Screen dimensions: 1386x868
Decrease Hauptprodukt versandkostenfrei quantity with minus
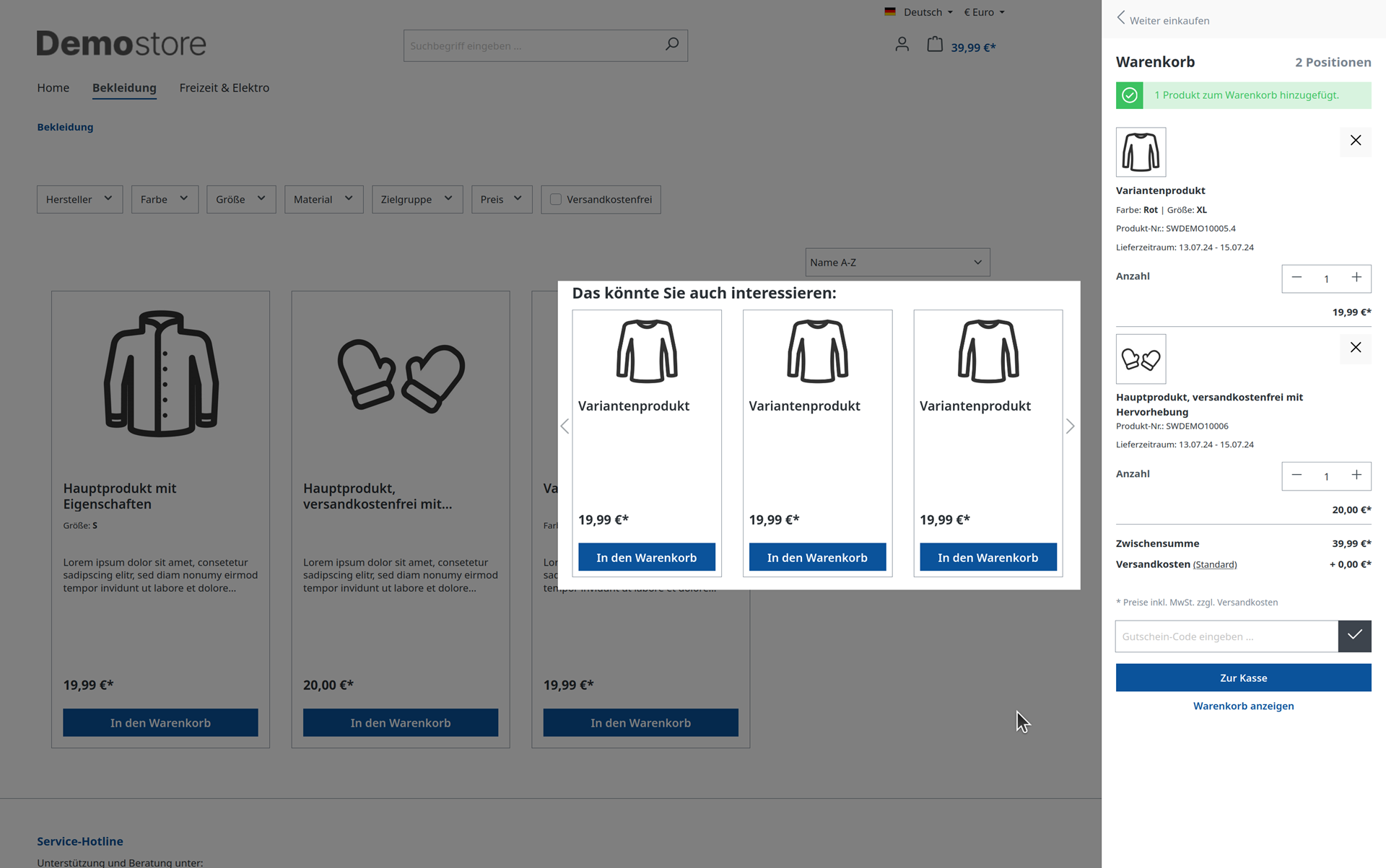click(1296, 475)
